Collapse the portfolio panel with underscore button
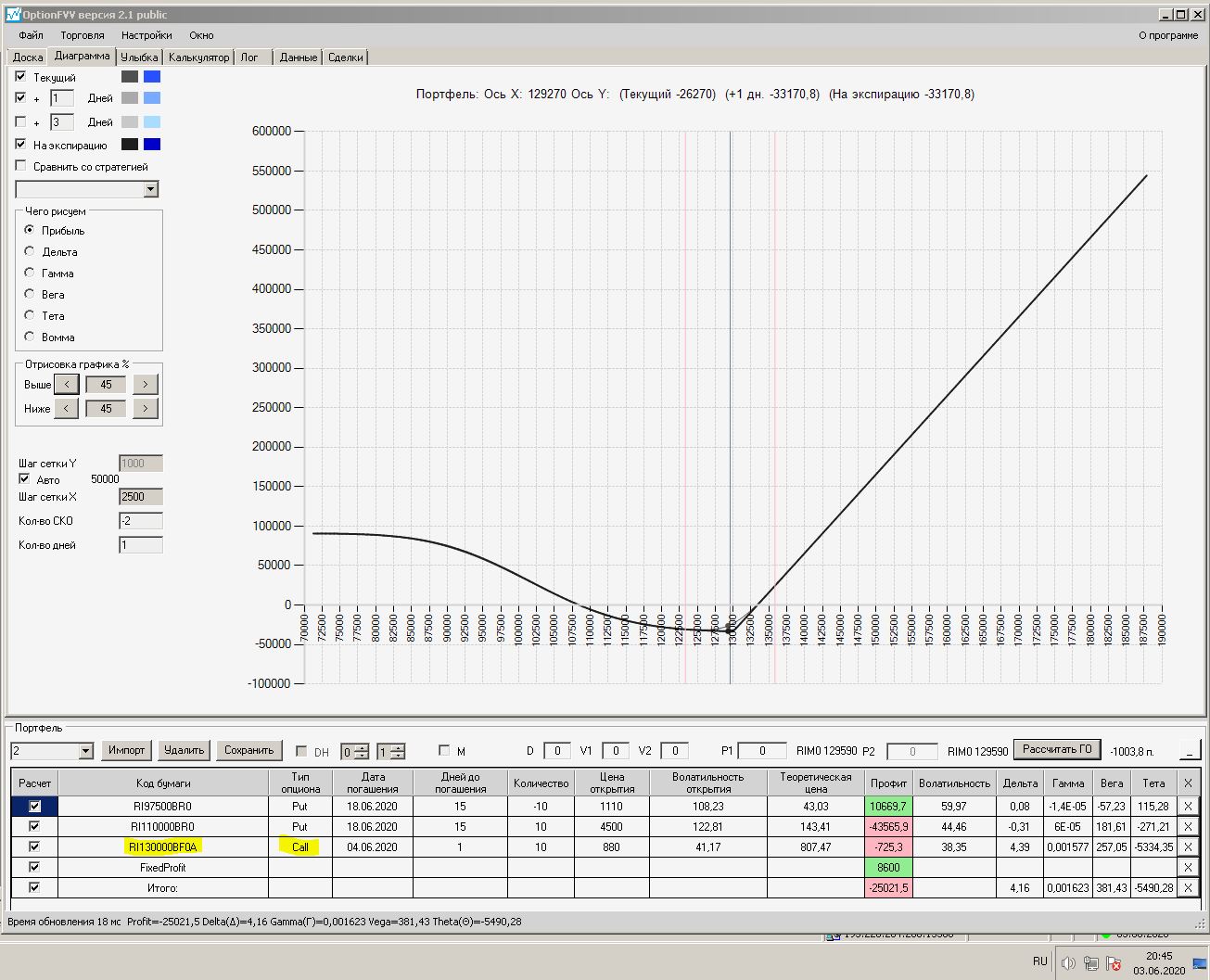This screenshot has width=1210, height=980. (1190, 750)
